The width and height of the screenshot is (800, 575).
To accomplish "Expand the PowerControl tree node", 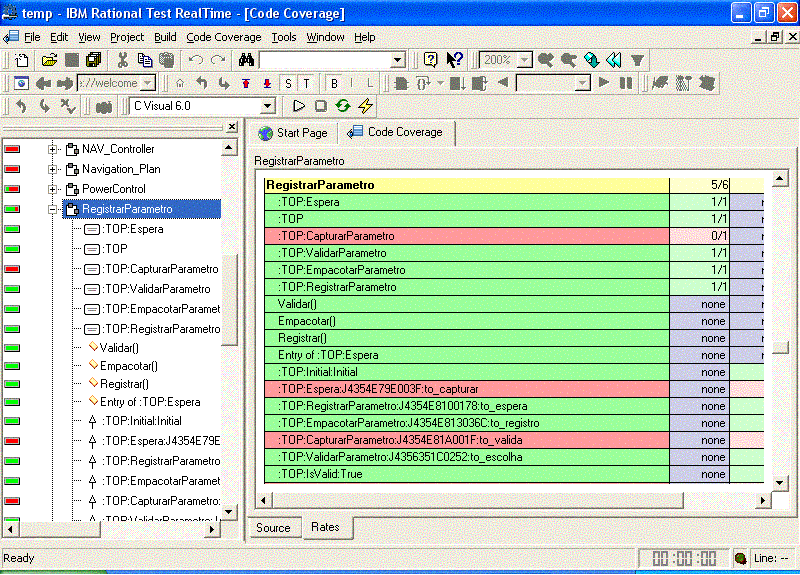I will [x=52, y=189].
